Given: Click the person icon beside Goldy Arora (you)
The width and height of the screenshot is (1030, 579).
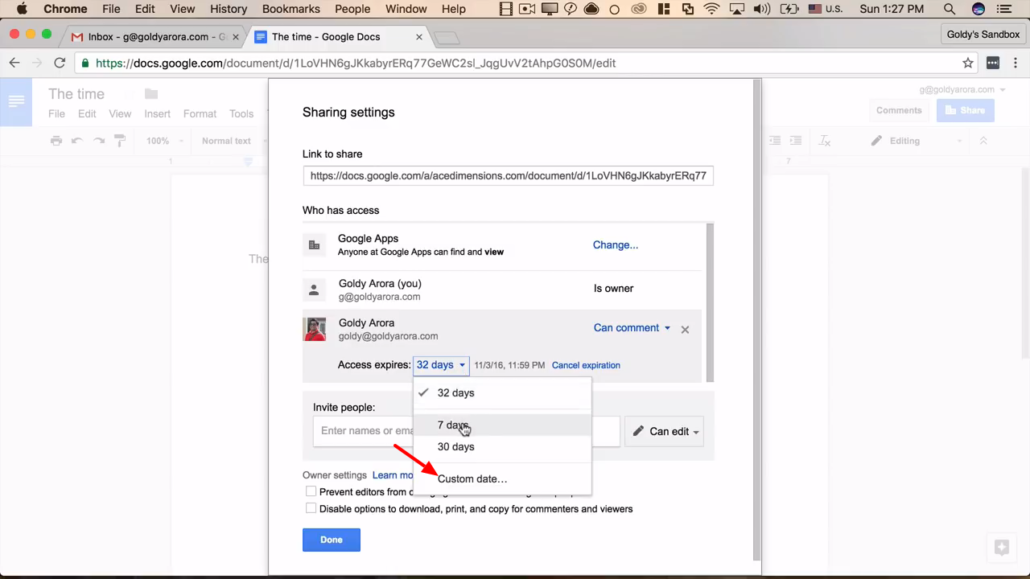Looking at the screenshot, I should (x=314, y=290).
